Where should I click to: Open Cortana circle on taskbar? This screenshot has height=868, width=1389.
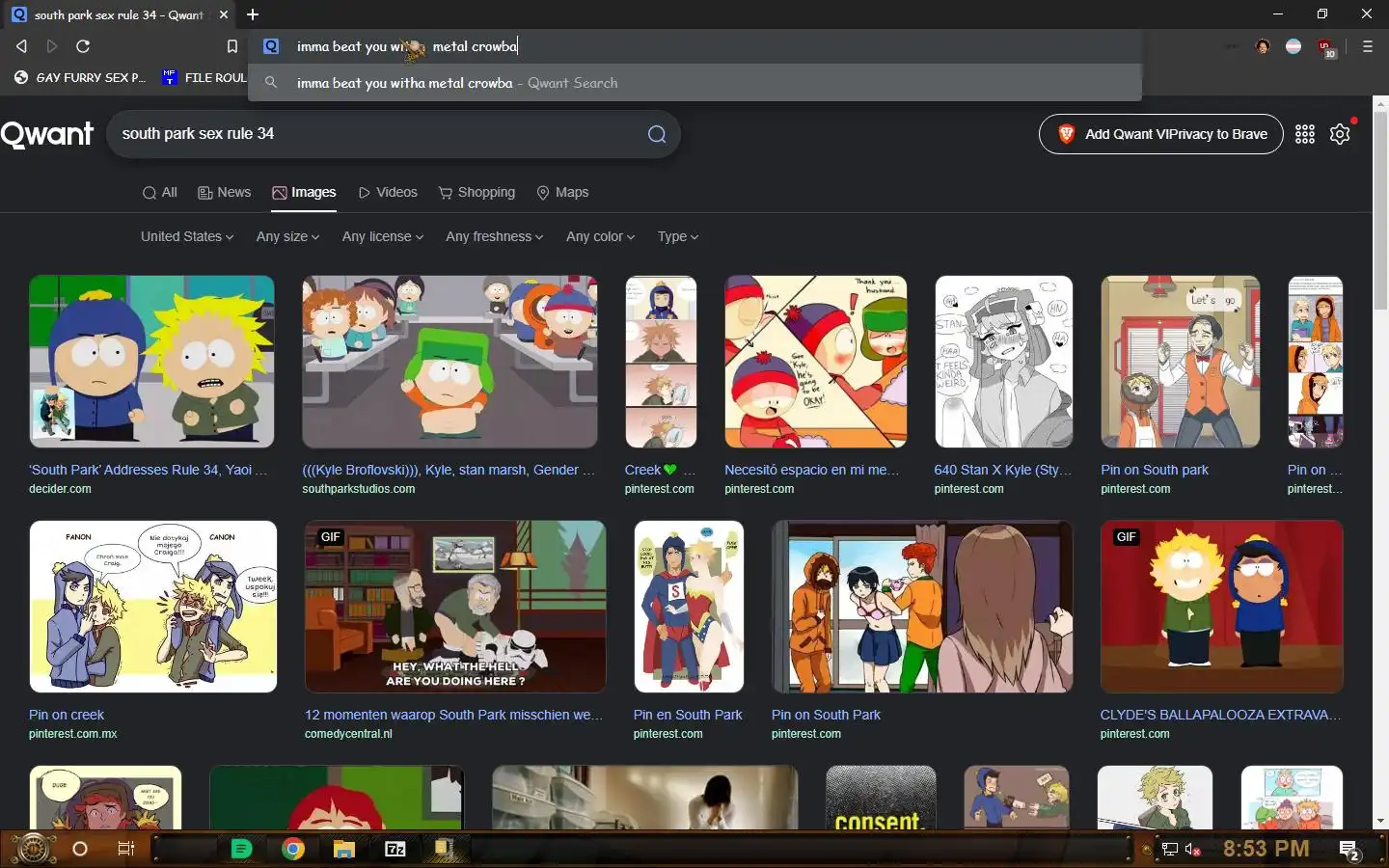(x=80, y=849)
